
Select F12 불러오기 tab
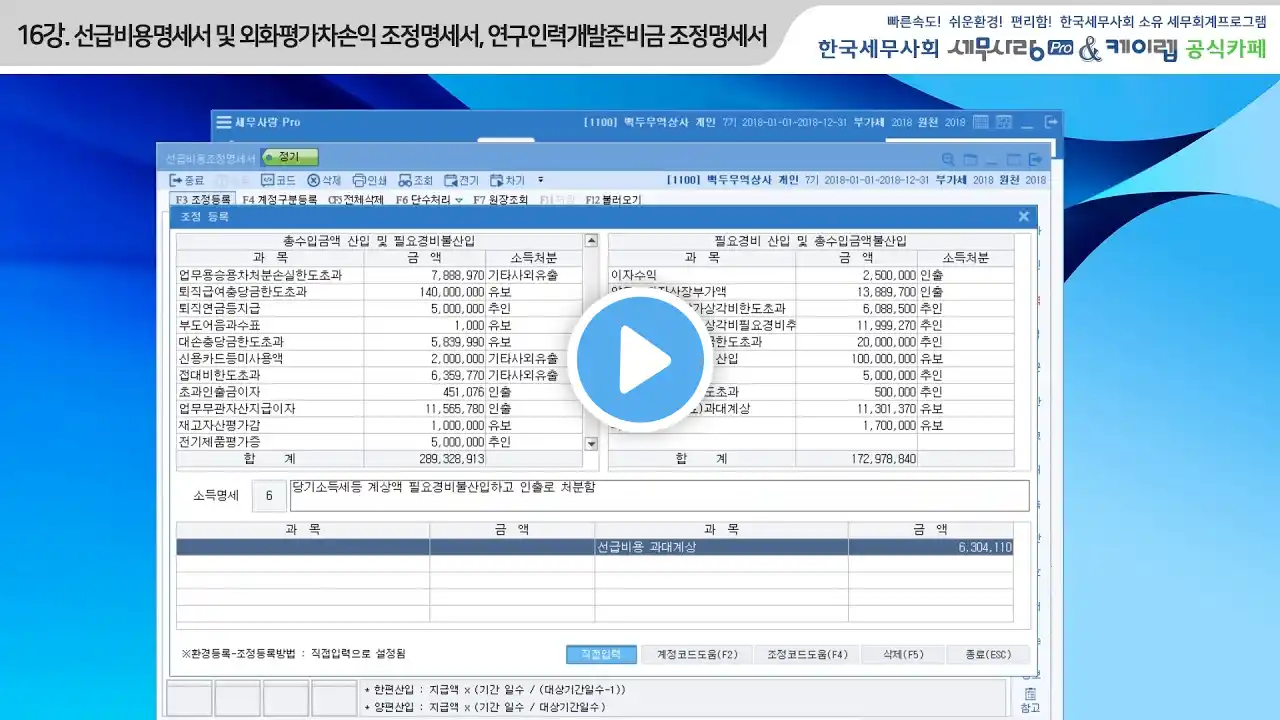tap(614, 200)
